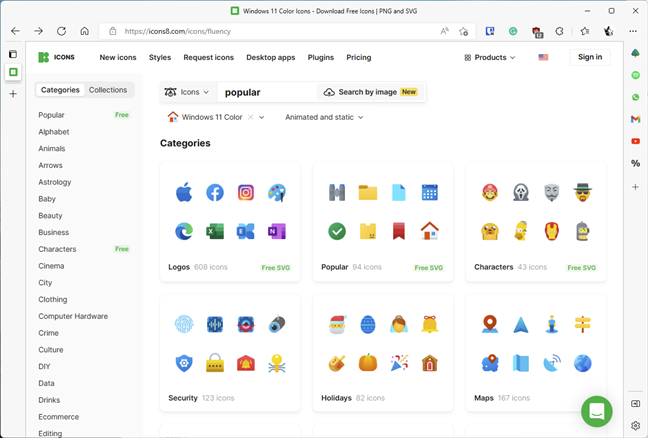The image size is (648, 438).
Task: Go back to the previous page
Action: [15, 31]
